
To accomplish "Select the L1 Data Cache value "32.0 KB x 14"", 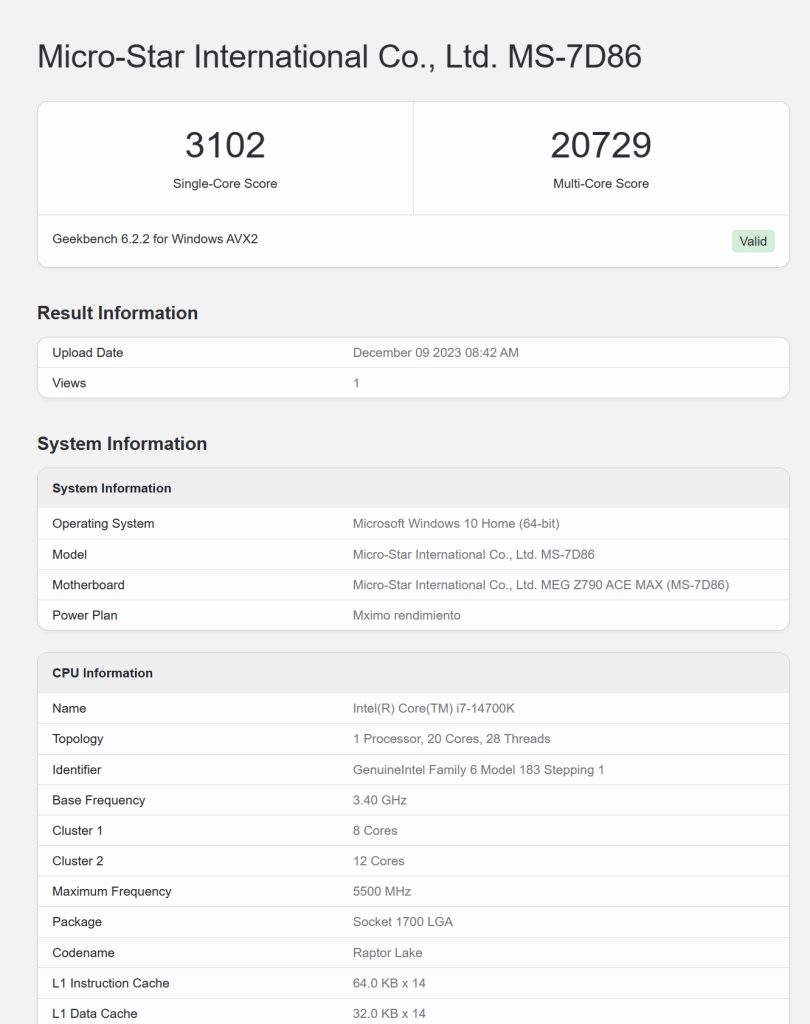I will (389, 1014).
